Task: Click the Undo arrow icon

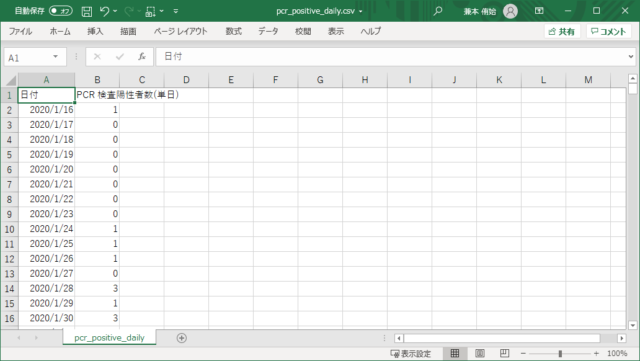Action: tap(104, 11)
